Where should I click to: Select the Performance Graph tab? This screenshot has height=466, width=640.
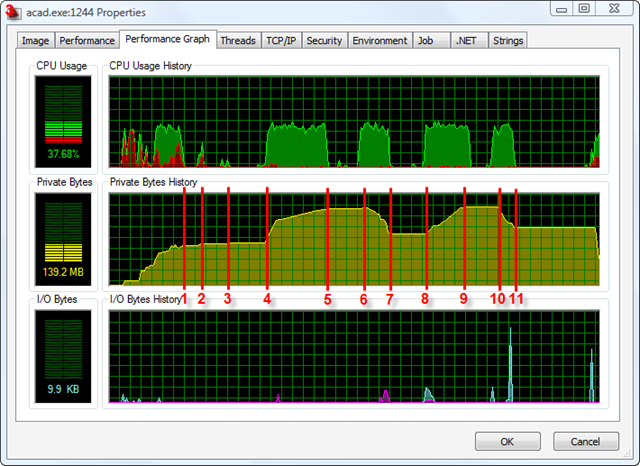click(167, 40)
